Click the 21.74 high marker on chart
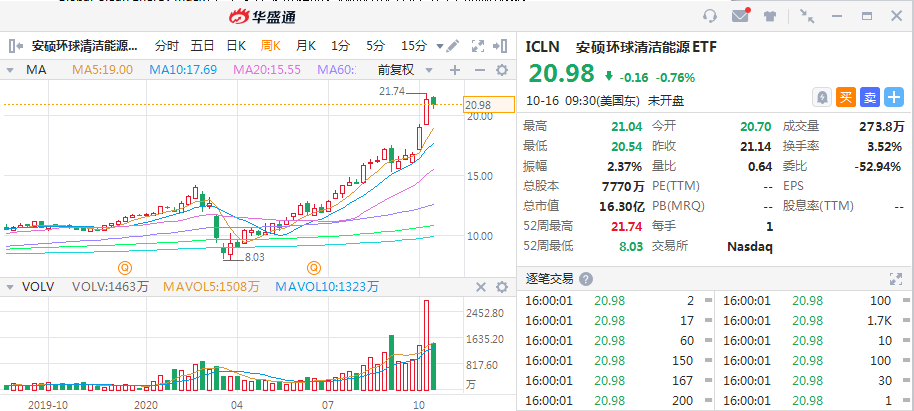Image resolution: width=914 pixels, height=411 pixels. pos(392,91)
